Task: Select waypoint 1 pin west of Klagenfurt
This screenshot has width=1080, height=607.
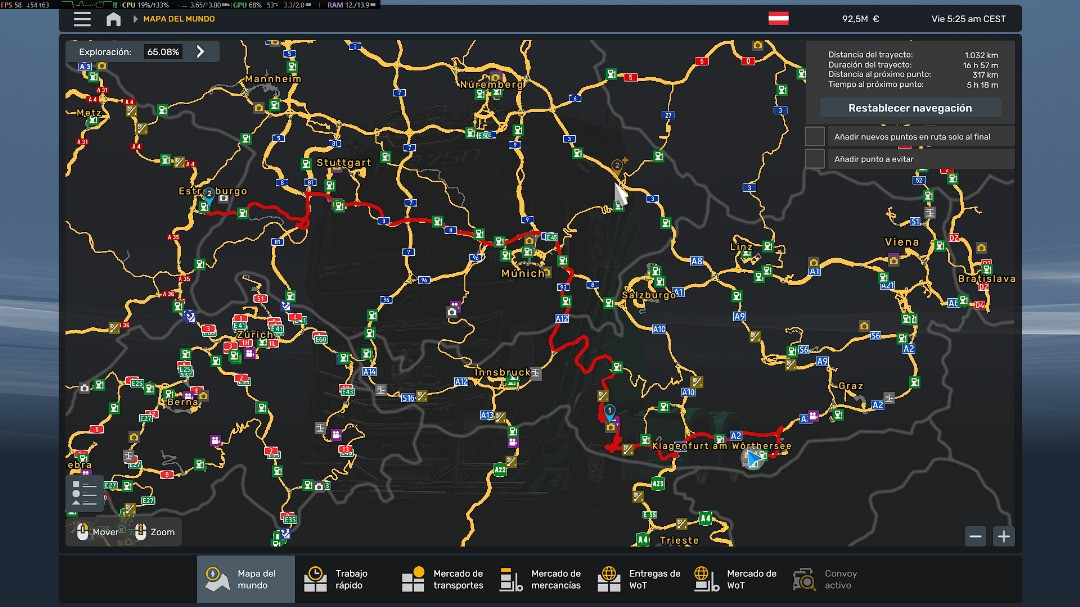Action: [610, 411]
